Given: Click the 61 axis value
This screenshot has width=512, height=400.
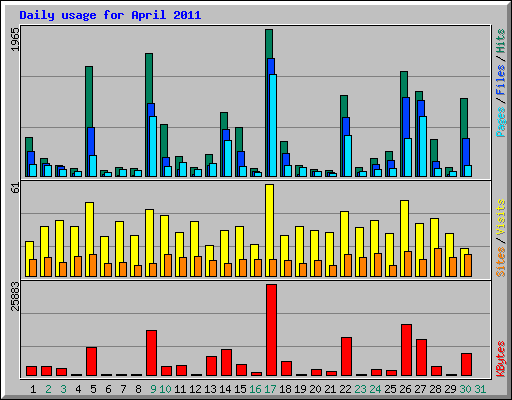Looking at the screenshot, I should point(15,188).
